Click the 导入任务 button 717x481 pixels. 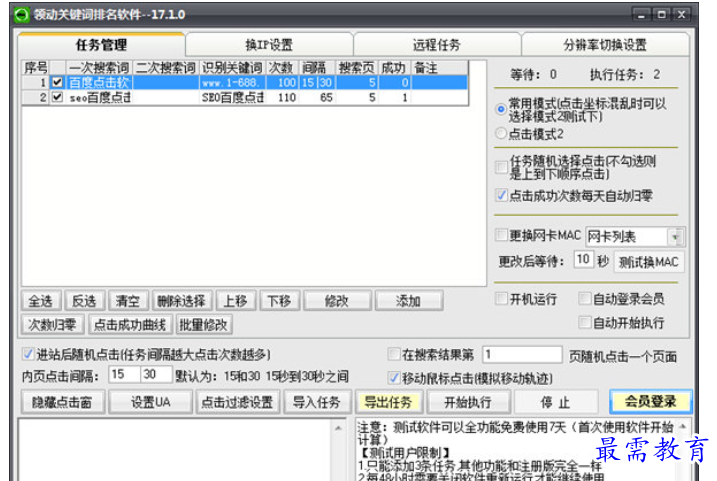tap(317, 402)
